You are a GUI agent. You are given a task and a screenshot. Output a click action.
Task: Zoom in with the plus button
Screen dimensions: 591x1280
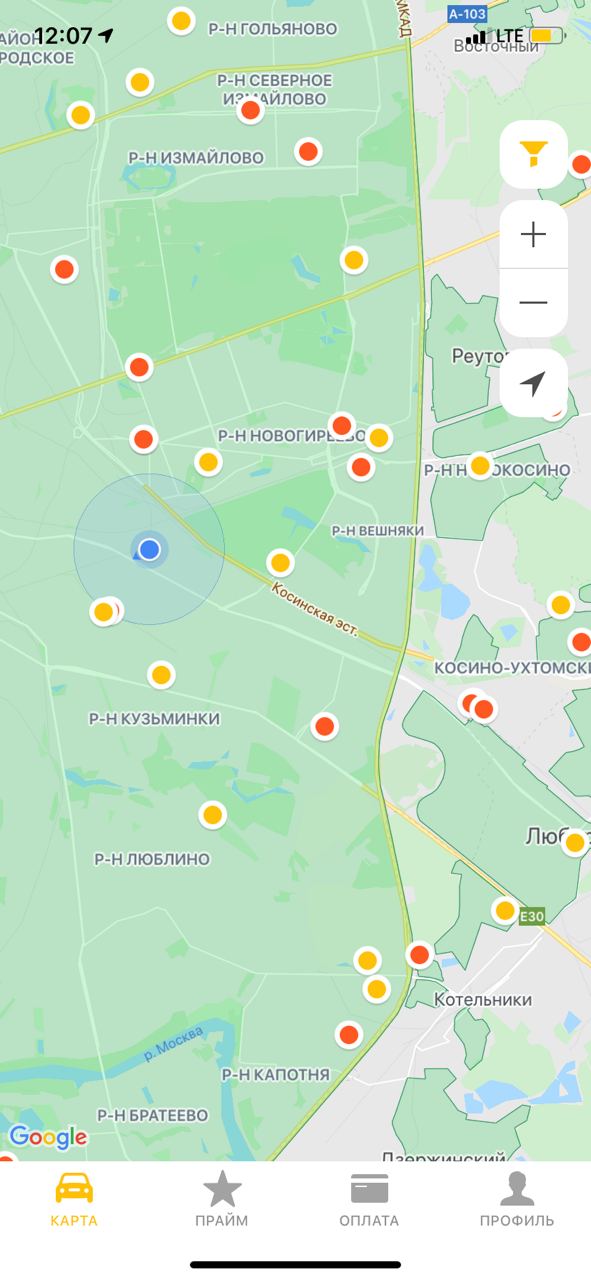coord(534,235)
